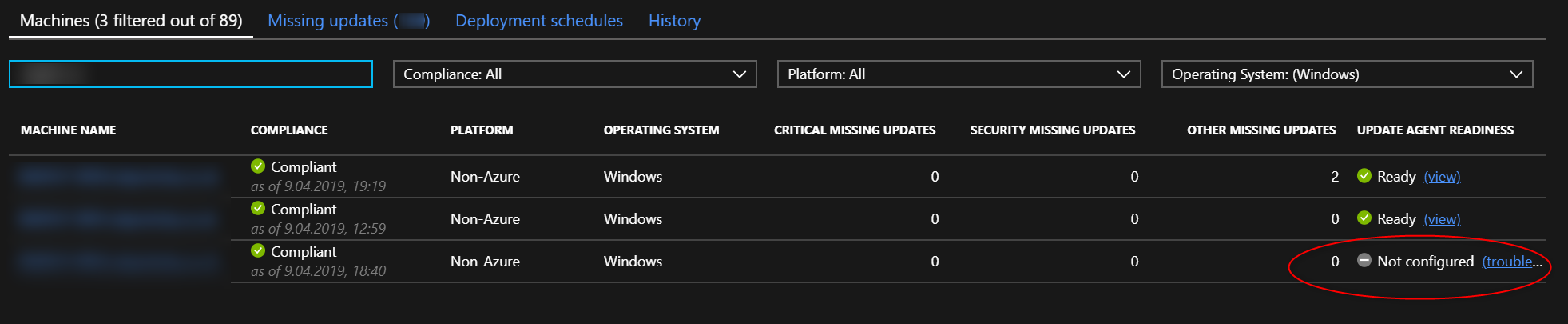1568x324 pixels.
Task: Open view link in 12:59 compliant row
Action: (1442, 219)
